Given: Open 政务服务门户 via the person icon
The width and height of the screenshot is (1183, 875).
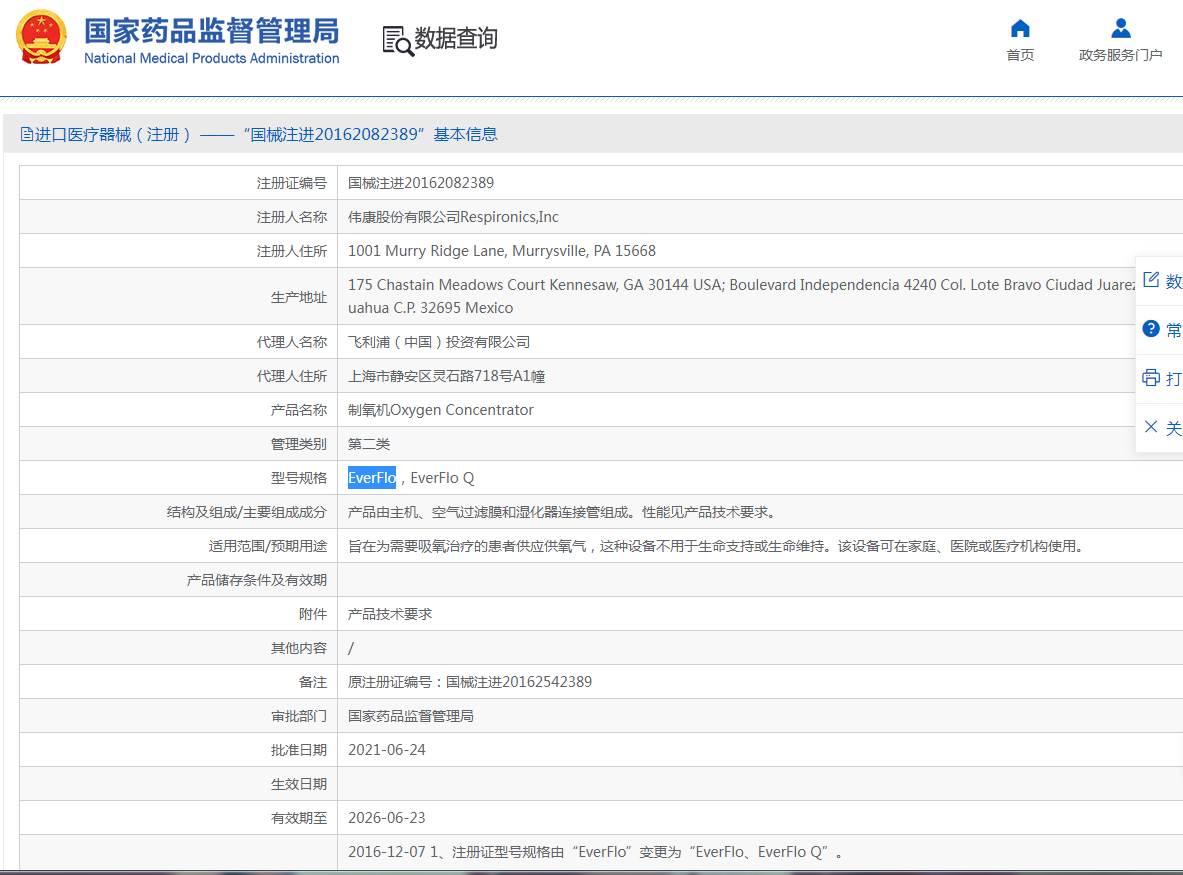Looking at the screenshot, I should coord(1120,29).
